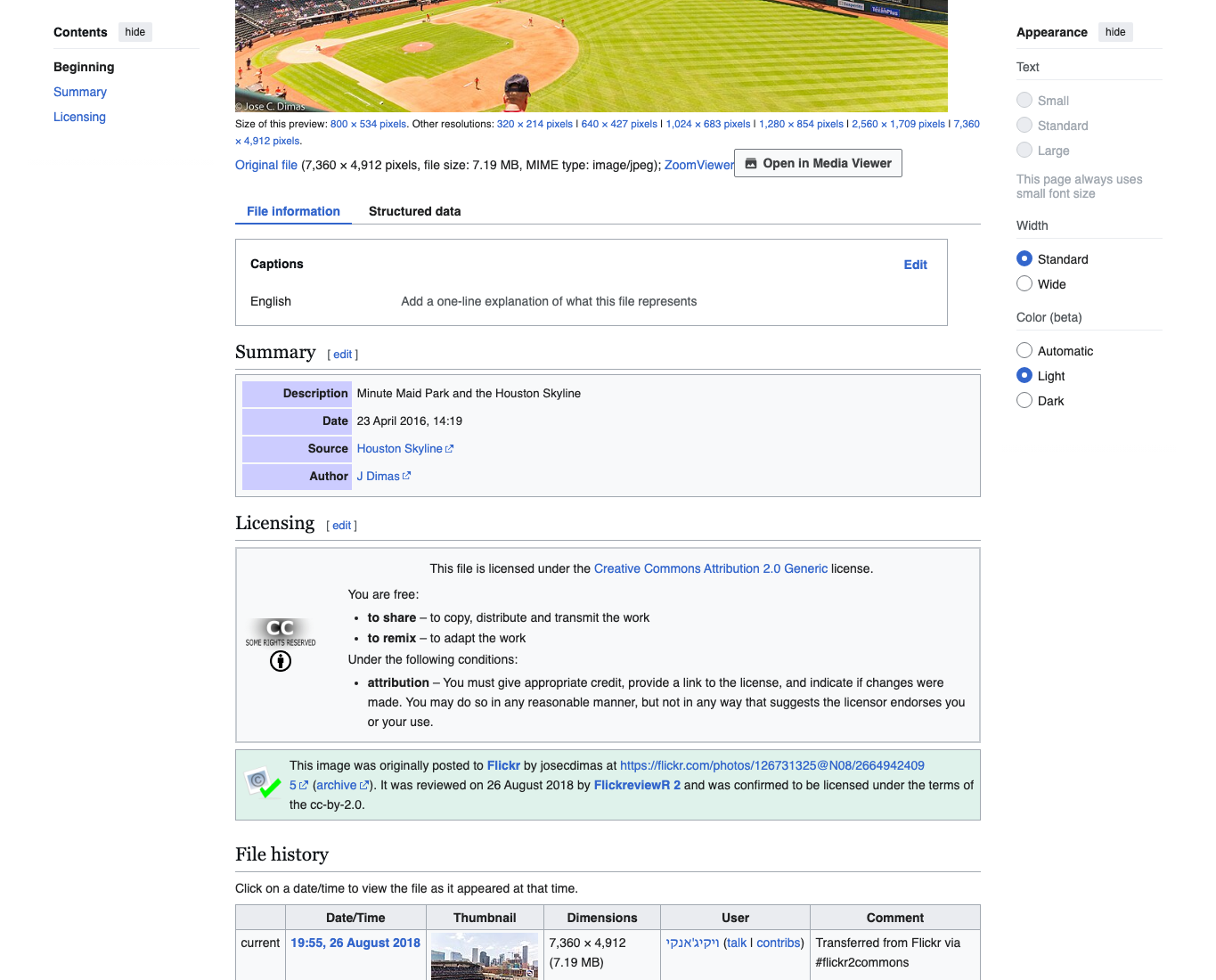The height and width of the screenshot is (980, 1216).
Task: Click the baseball stadium preview image
Action: click(591, 55)
